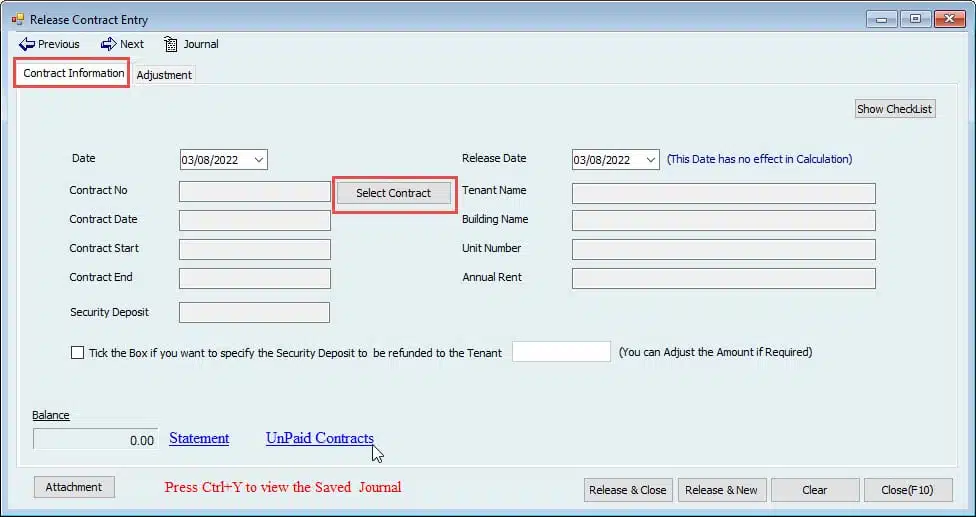Click the Security Deposit field

point(255,312)
